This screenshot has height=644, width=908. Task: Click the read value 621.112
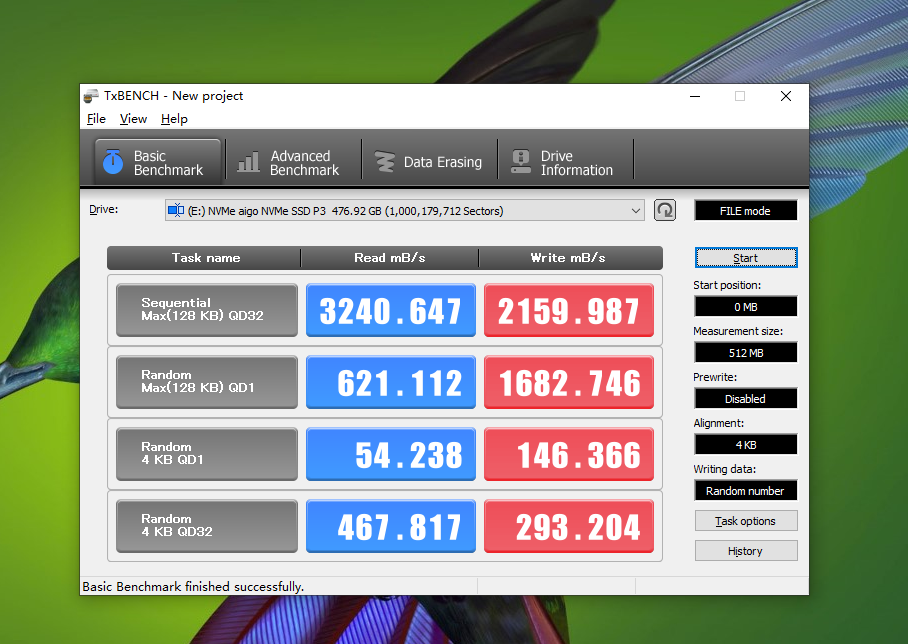click(x=391, y=382)
